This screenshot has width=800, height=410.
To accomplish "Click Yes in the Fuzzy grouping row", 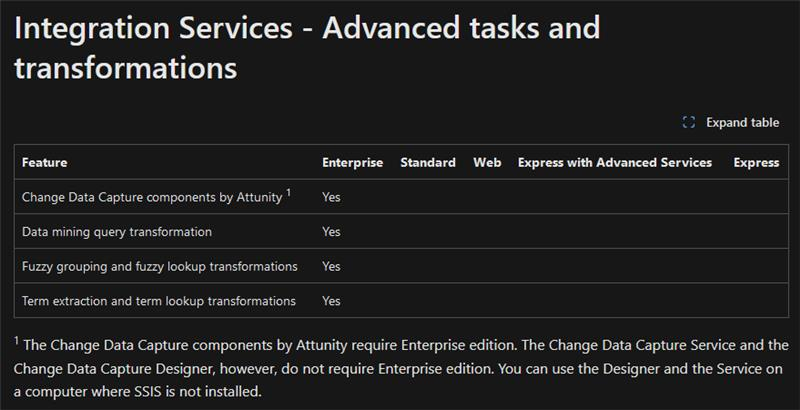I will [x=331, y=266].
